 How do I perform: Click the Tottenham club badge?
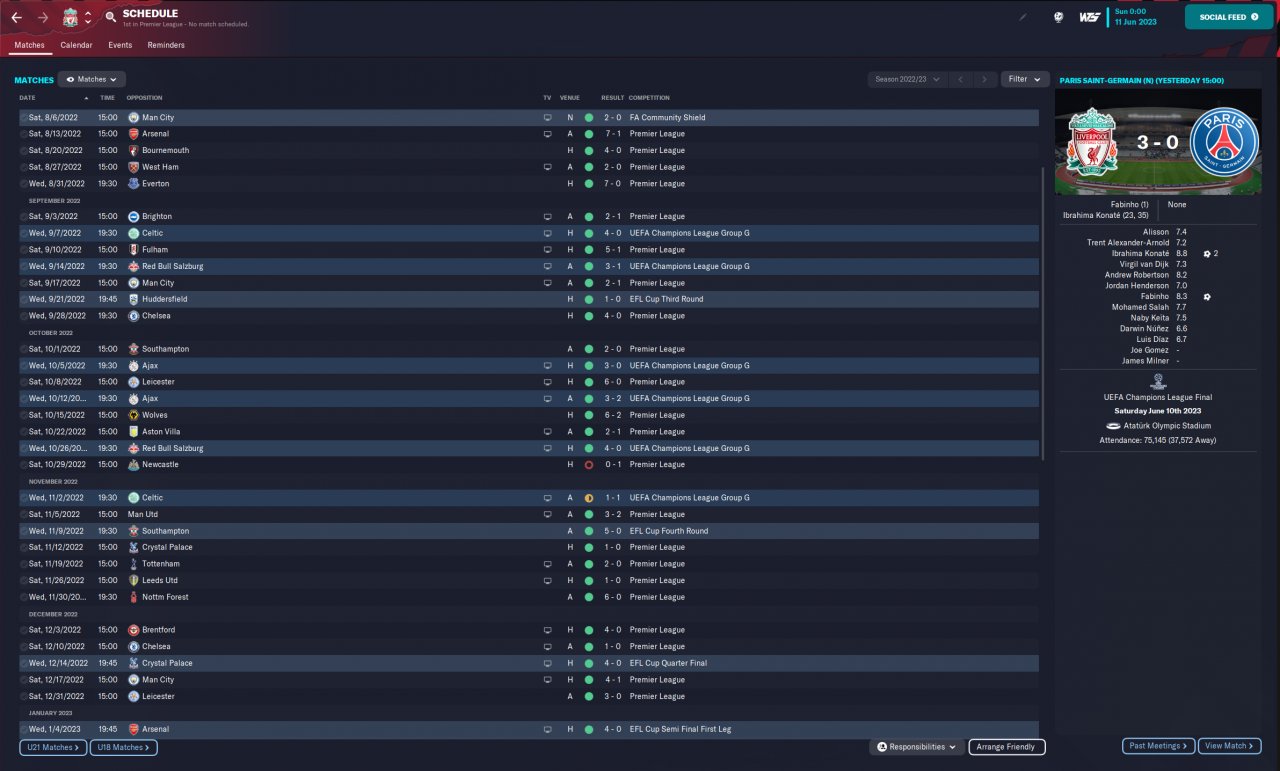[133, 564]
